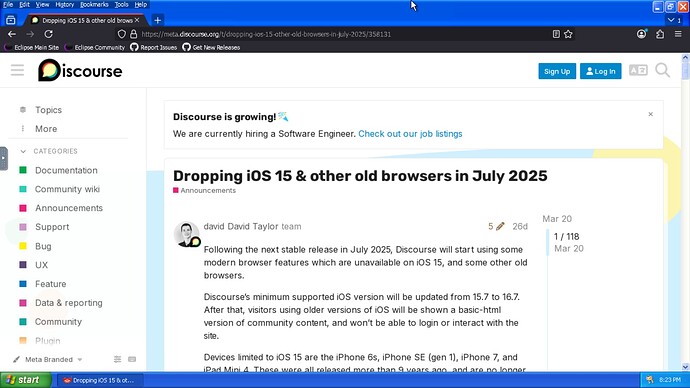Click the 26d post date link
This screenshot has height=388, width=690.
520,227
